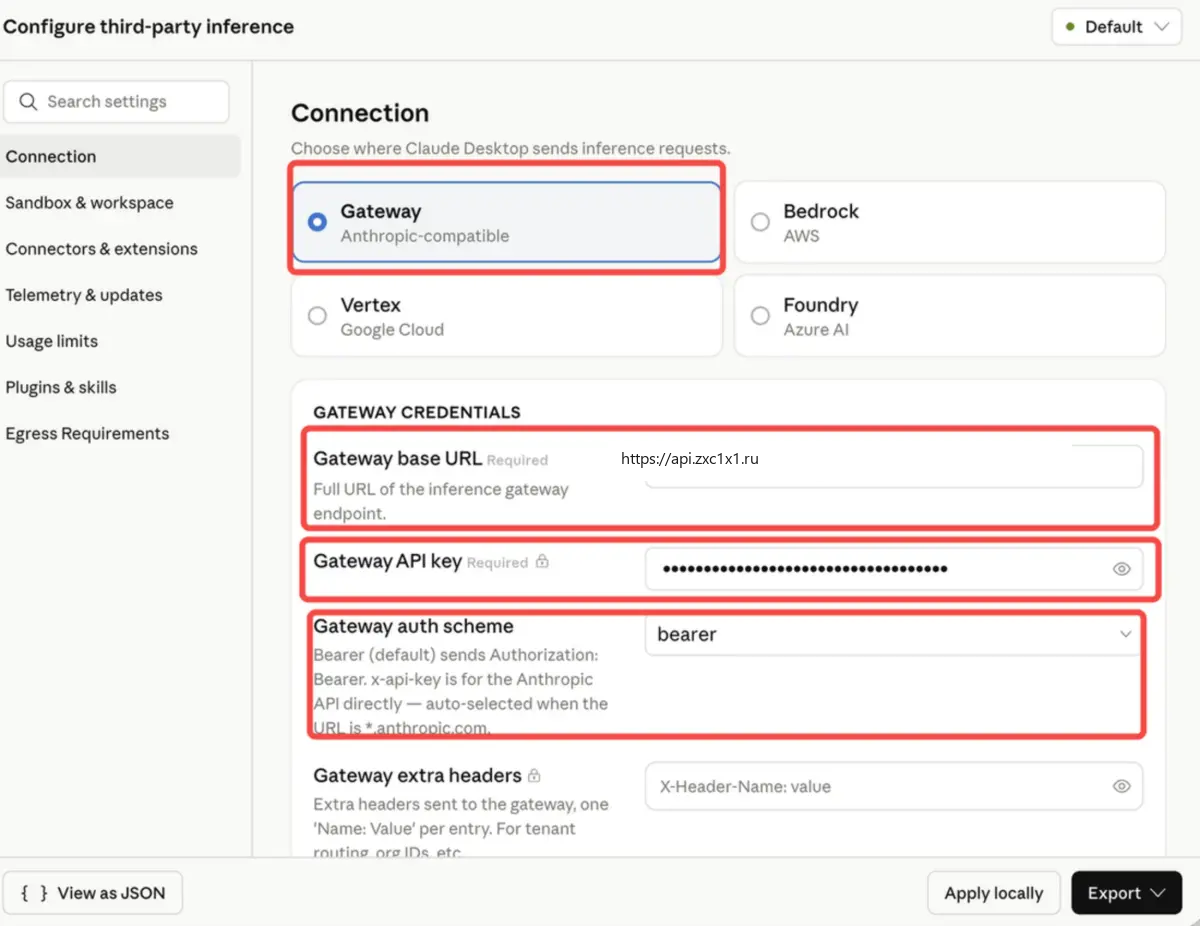1200x926 pixels.
Task: Click the Search settings field
Action: [116, 102]
